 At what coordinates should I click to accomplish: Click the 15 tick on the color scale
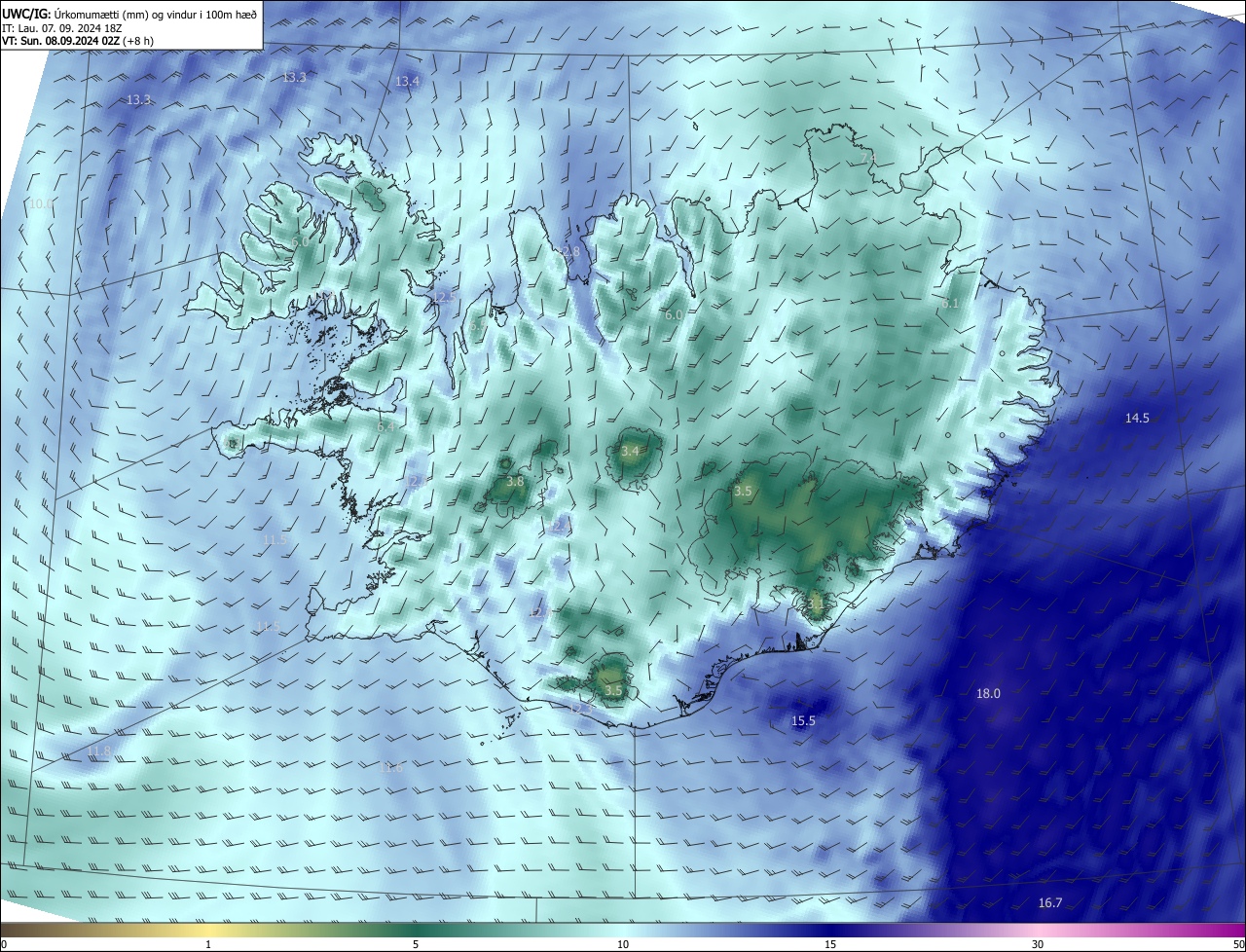[830, 944]
